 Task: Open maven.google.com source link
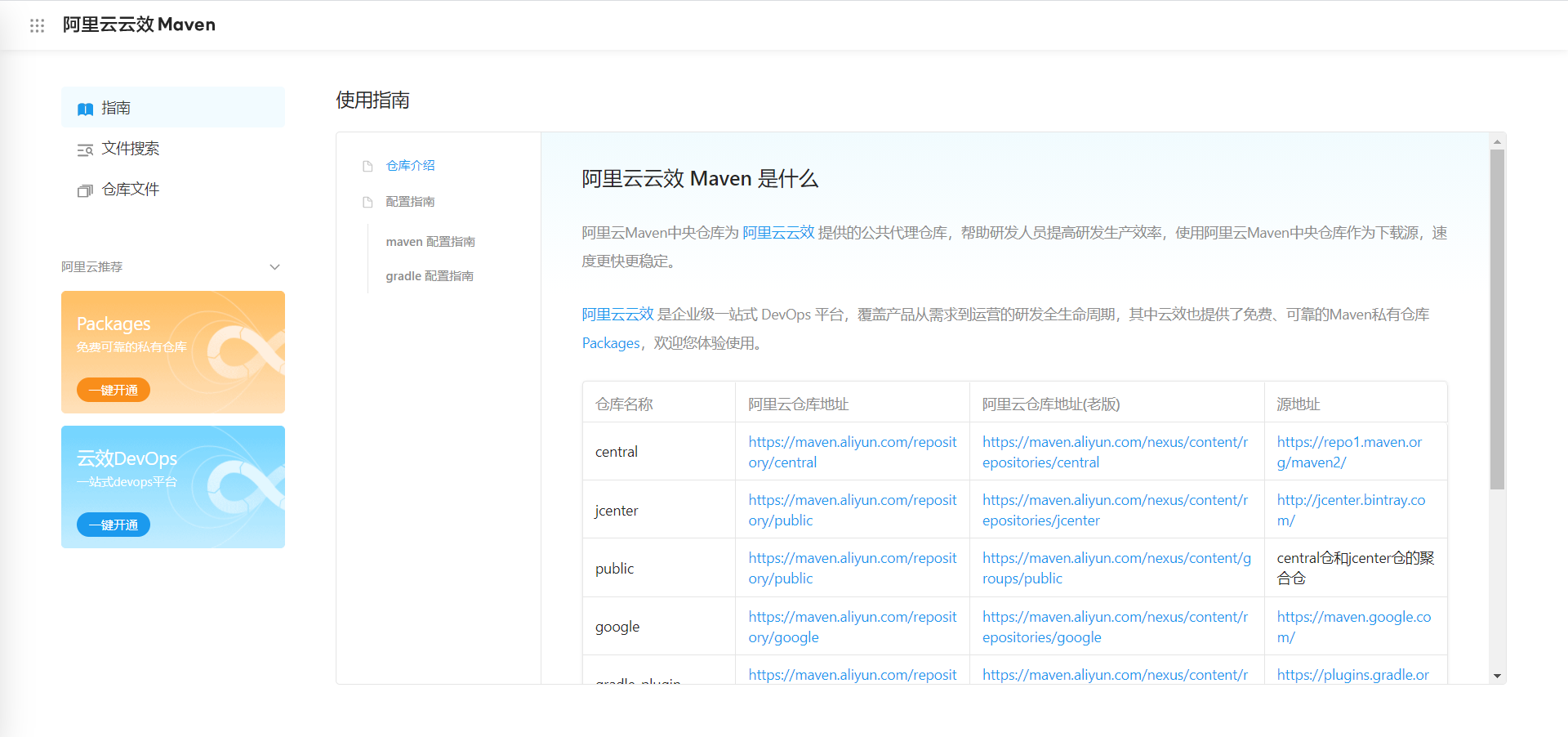[x=1354, y=627]
